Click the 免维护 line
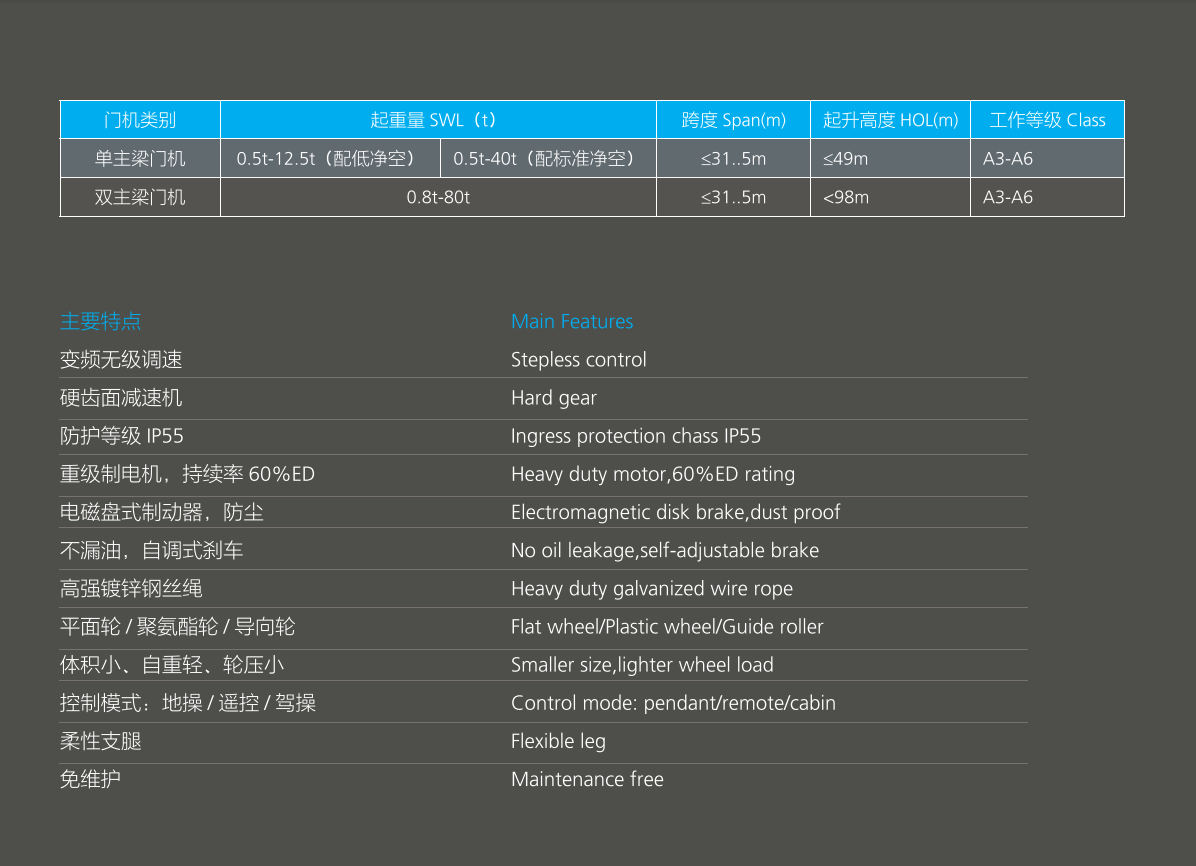This screenshot has width=1196, height=866. pos(91,779)
